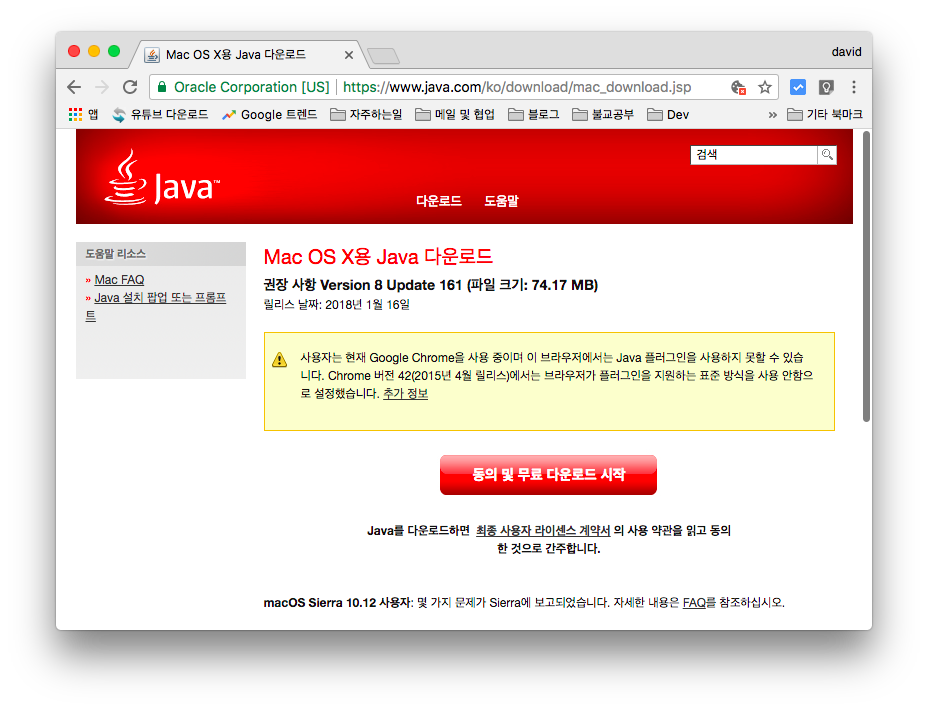Image resolution: width=928 pixels, height=710 pixels.
Task: Open a new tab with the blank tab button
Action: (x=384, y=56)
